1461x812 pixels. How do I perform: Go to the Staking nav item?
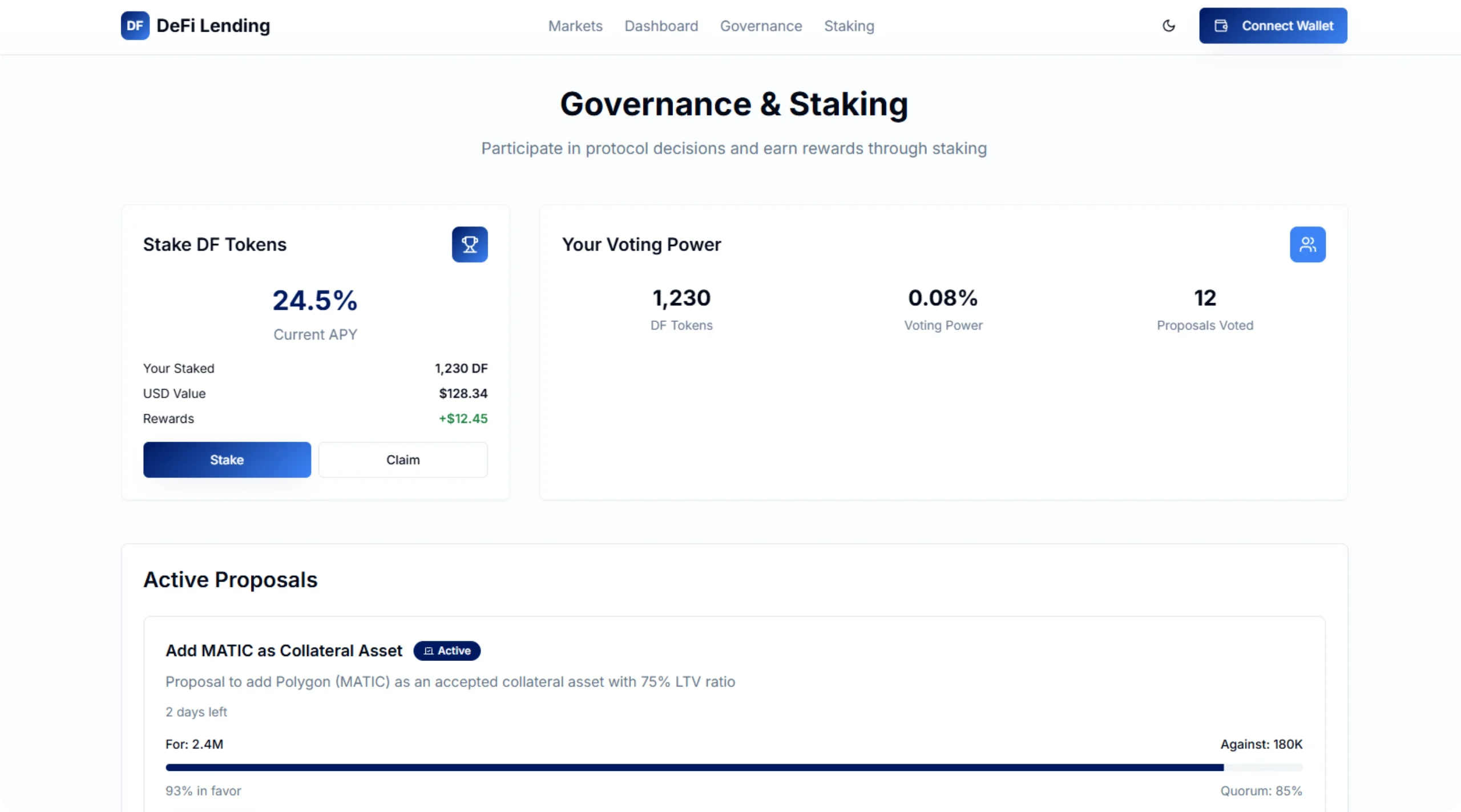849,26
